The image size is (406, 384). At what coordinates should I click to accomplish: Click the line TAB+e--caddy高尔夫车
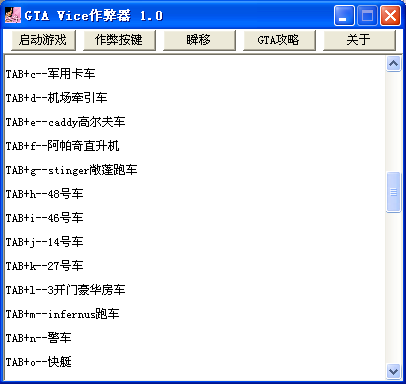tap(65, 122)
